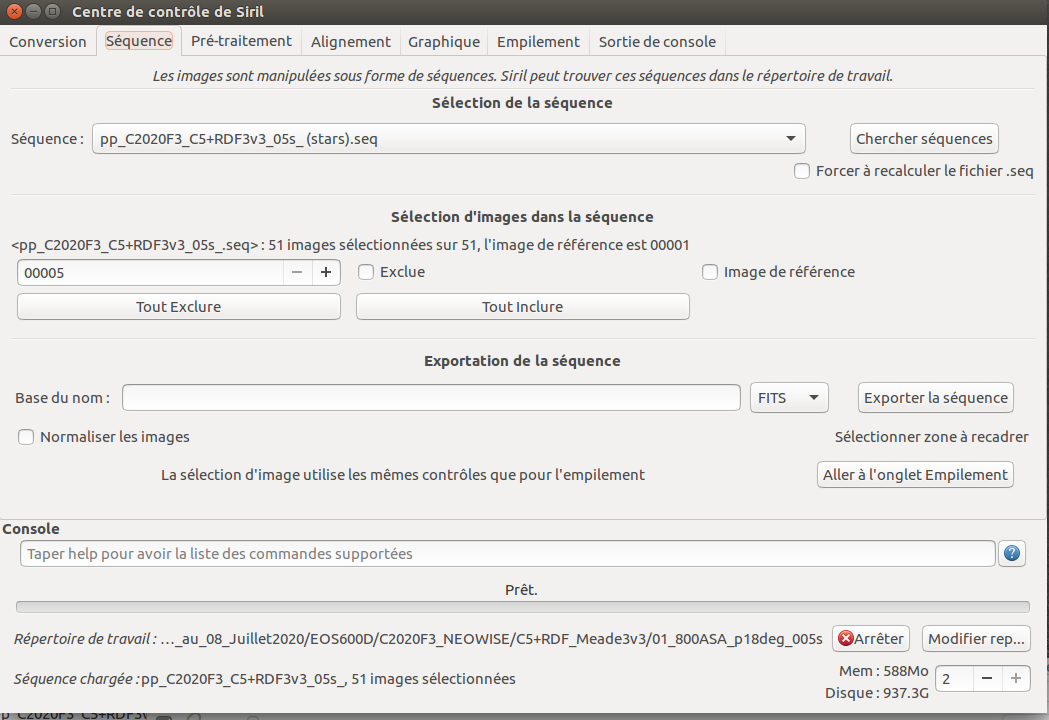This screenshot has width=1049, height=720.
Task: Open the Séquence dropdown list
Action: tap(448, 139)
